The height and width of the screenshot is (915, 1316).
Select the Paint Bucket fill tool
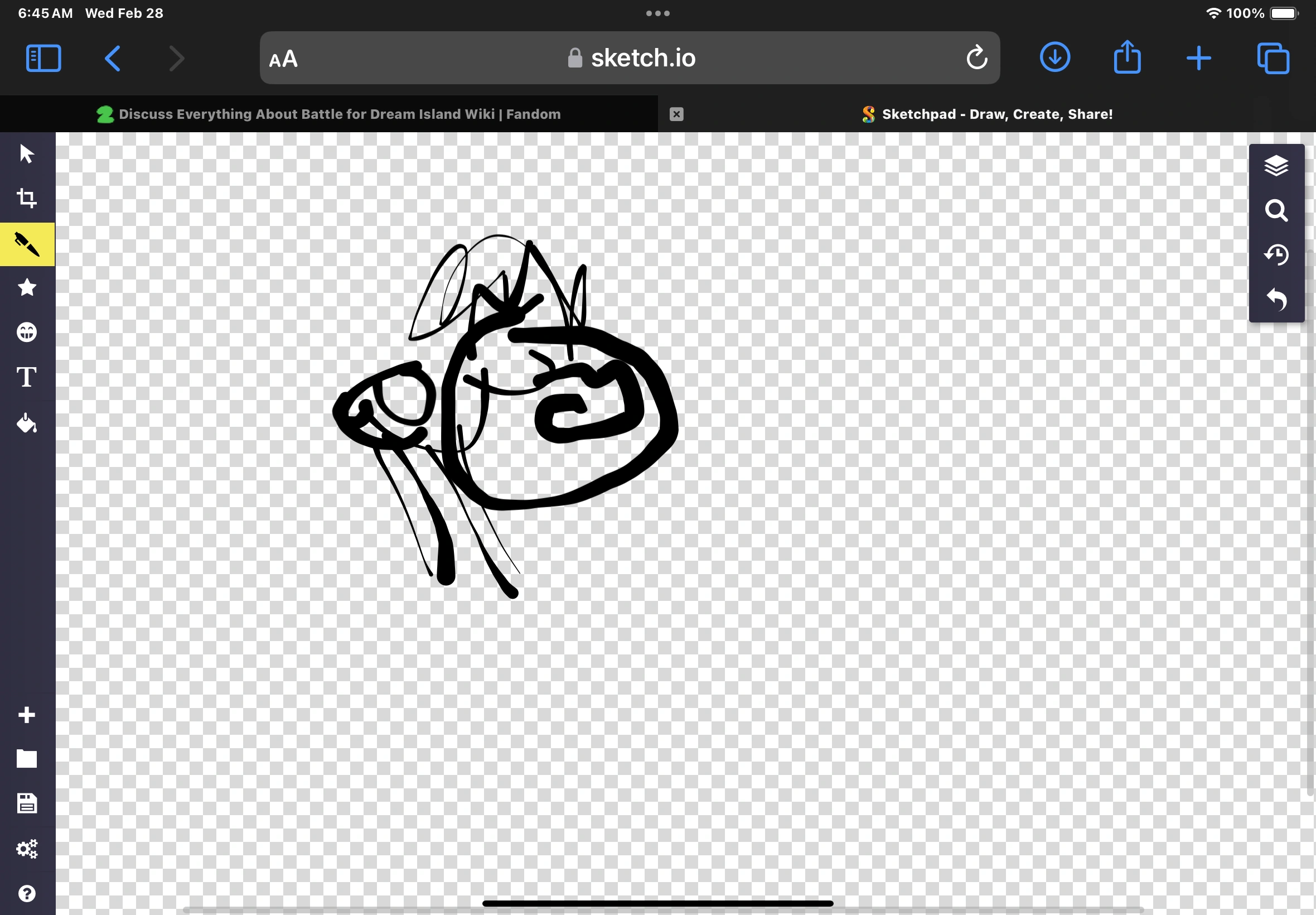[x=27, y=423]
